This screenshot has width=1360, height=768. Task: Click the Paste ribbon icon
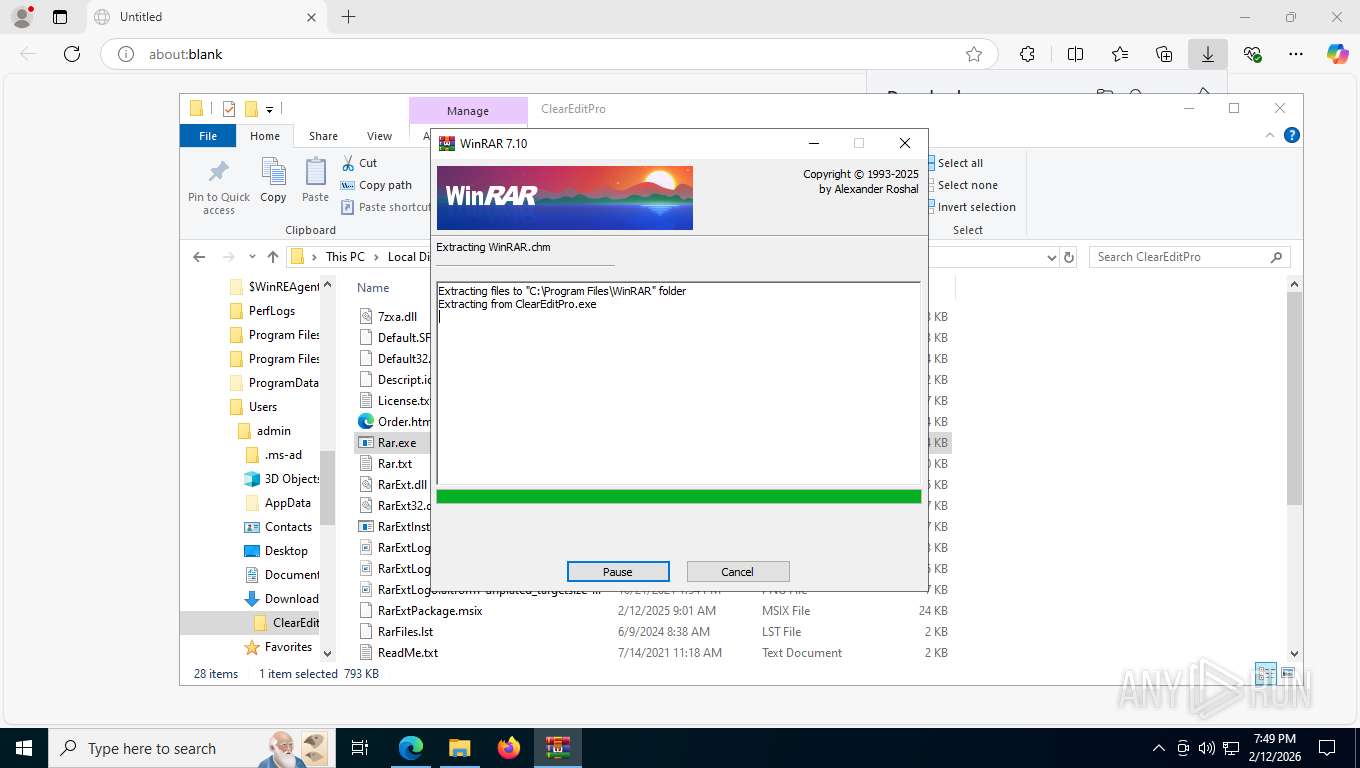[315, 181]
